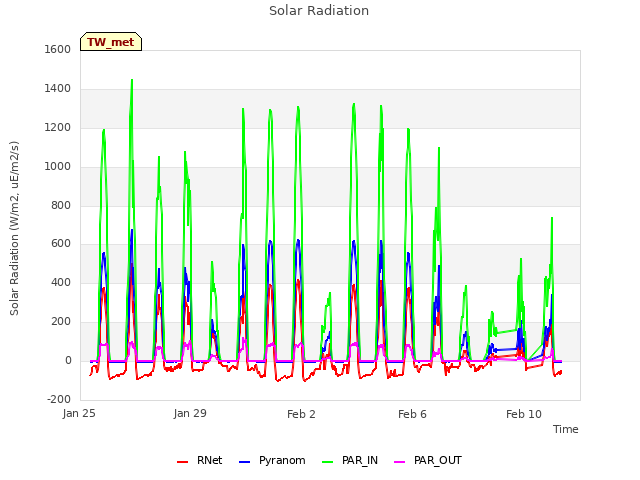Click the Jan 29 x-axis label
Viewport: 640px width, 480px height.
tap(190, 413)
